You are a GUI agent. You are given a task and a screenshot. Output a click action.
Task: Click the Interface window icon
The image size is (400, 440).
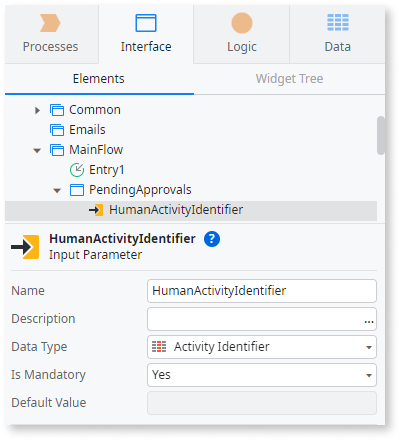[x=146, y=23]
